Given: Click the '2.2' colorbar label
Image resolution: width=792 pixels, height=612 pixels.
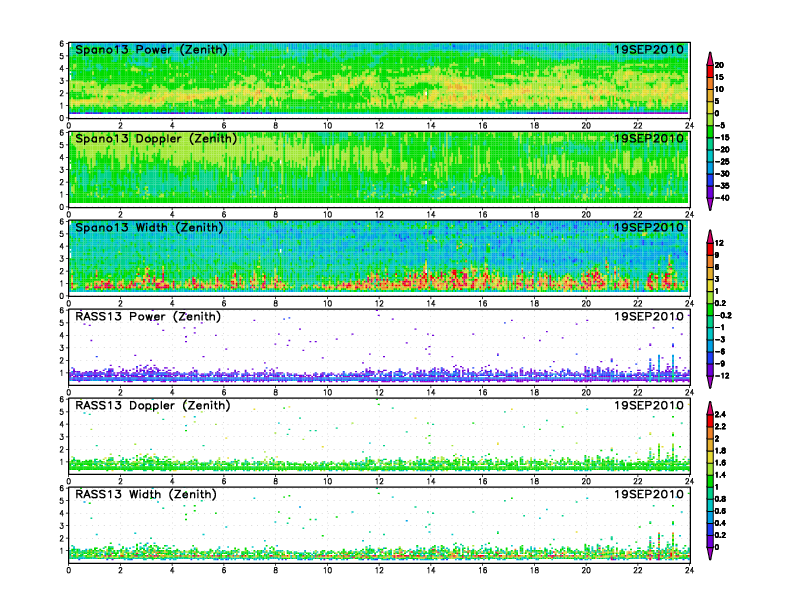Looking at the screenshot, I should (x=720, y=427).
